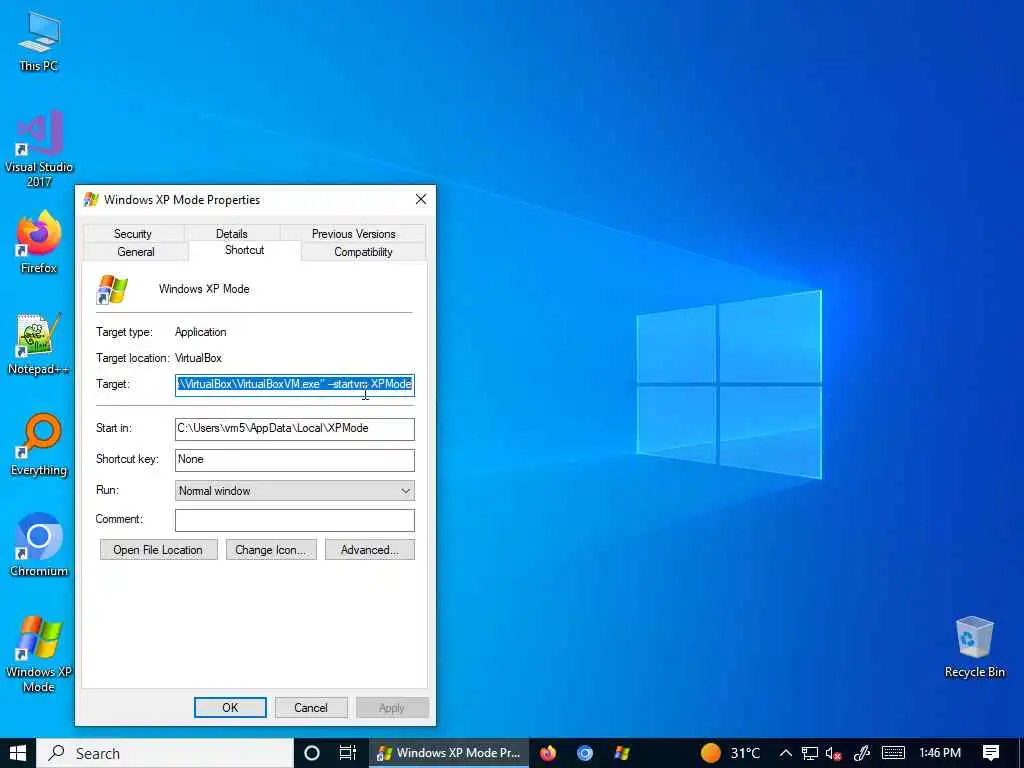Viewport: 1024px width, 768px height.
Task: Click the Windows XP Mode shortcut icon in dialog
Action: tap(112, 290)
